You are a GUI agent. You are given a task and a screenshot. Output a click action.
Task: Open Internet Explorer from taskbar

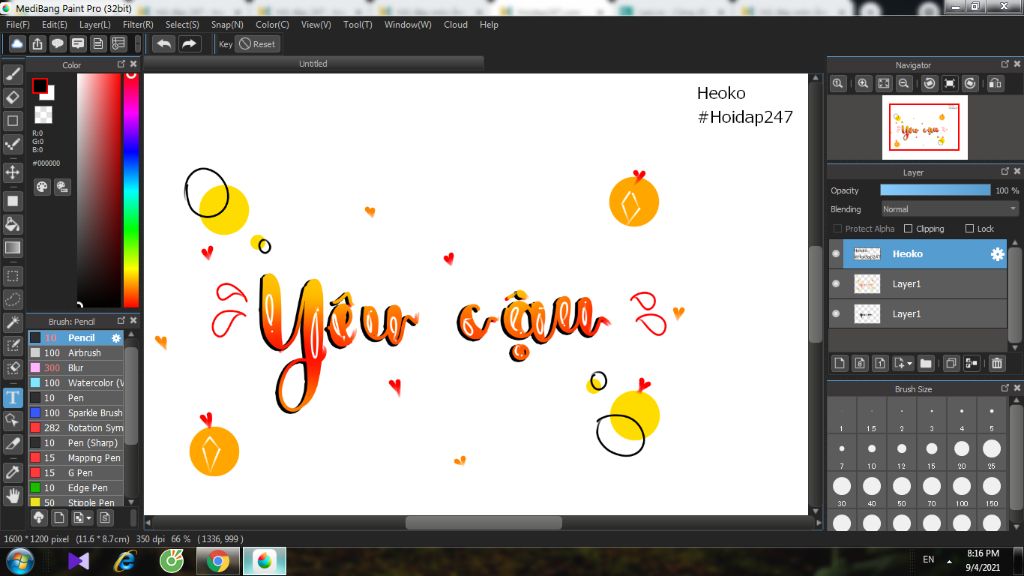125,562
